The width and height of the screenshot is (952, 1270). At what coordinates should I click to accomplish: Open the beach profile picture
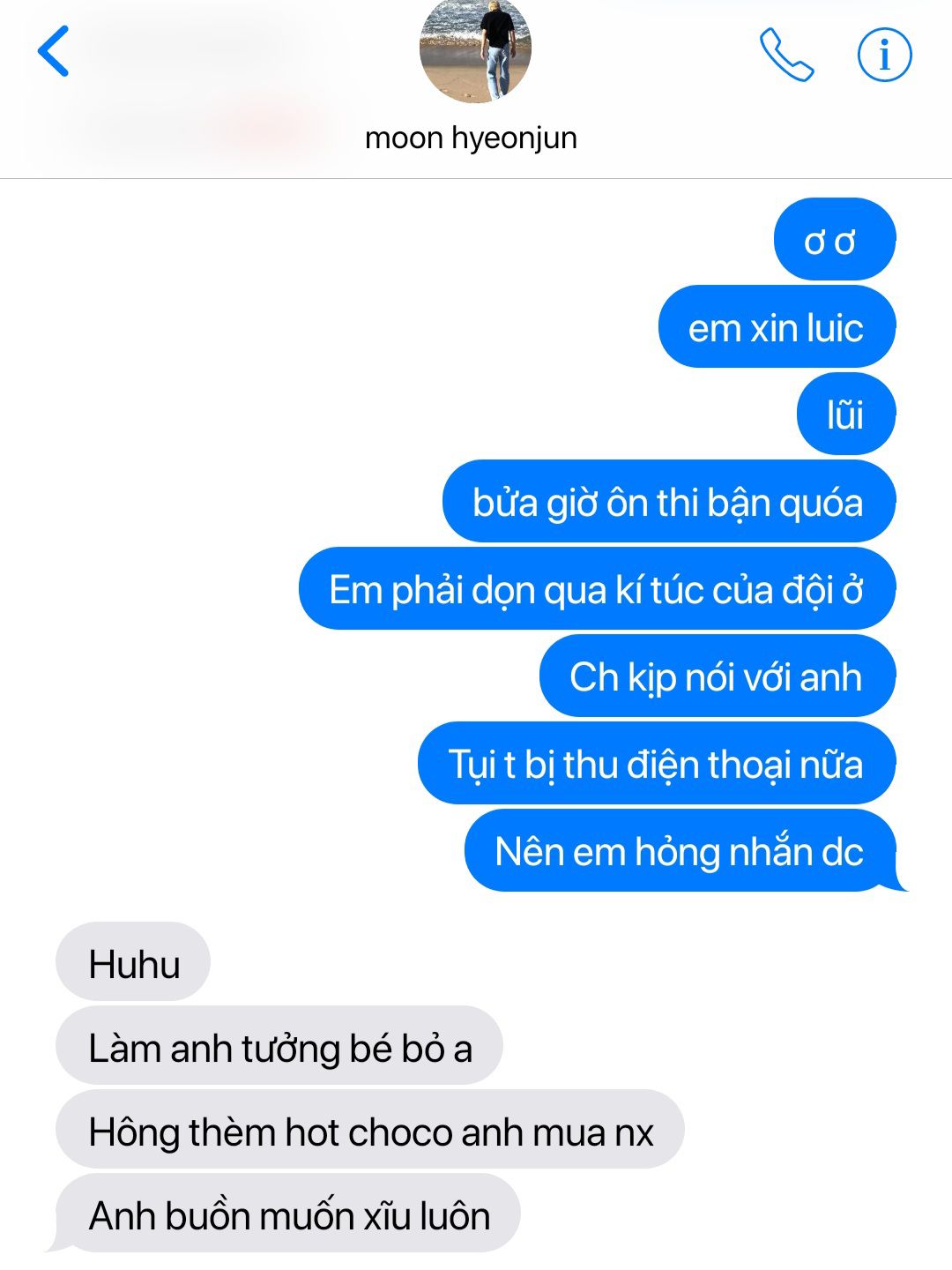click(475, 49)
